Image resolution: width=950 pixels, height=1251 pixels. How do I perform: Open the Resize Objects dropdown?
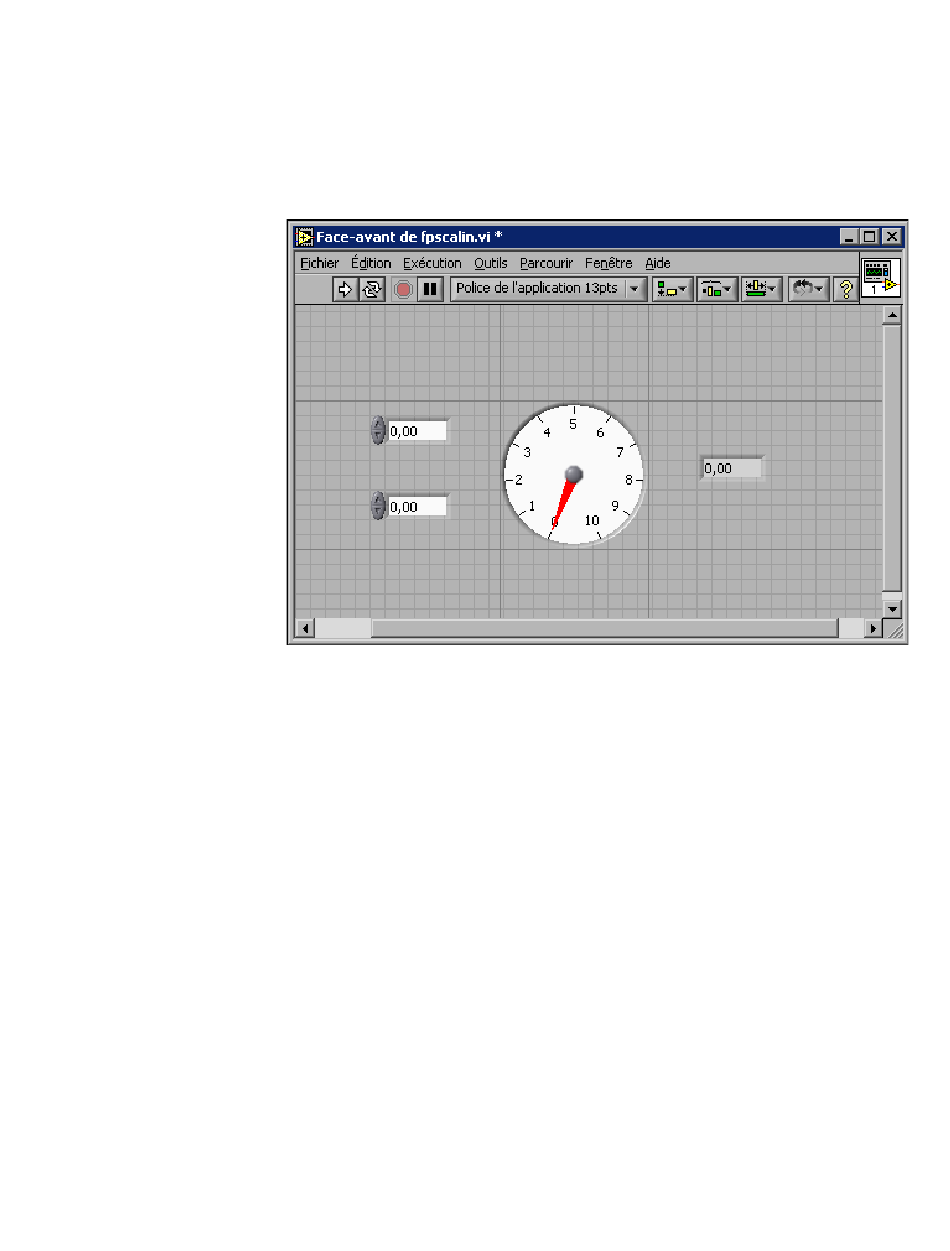[761, 289]
